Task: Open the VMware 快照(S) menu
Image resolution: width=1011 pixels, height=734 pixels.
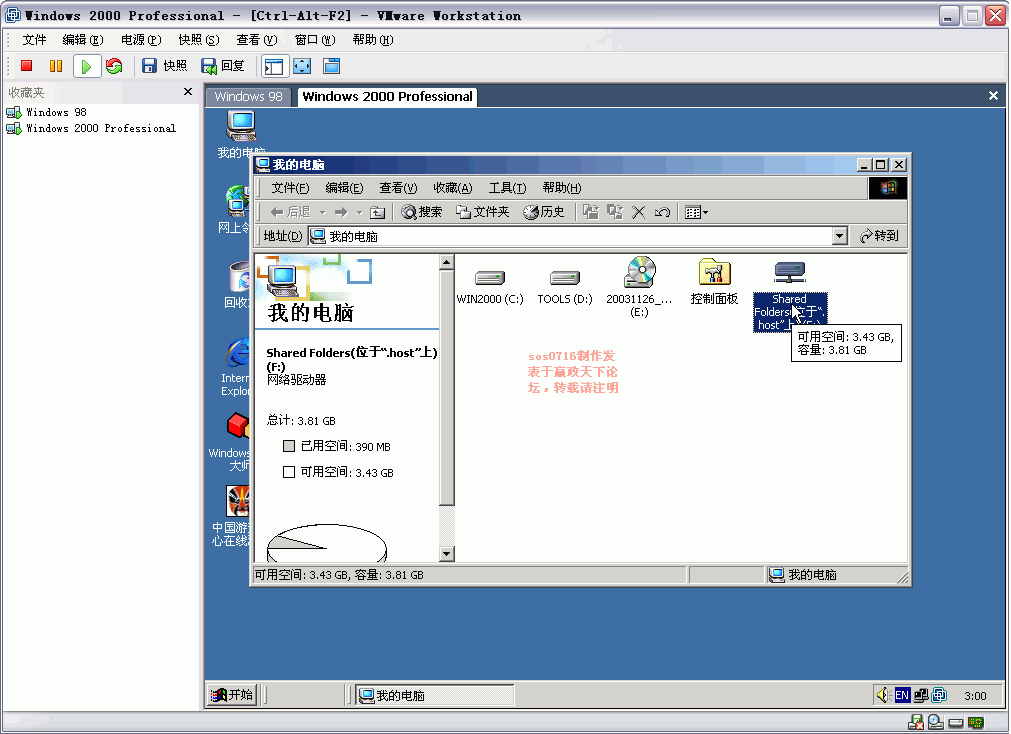Action: coord(199,40)
